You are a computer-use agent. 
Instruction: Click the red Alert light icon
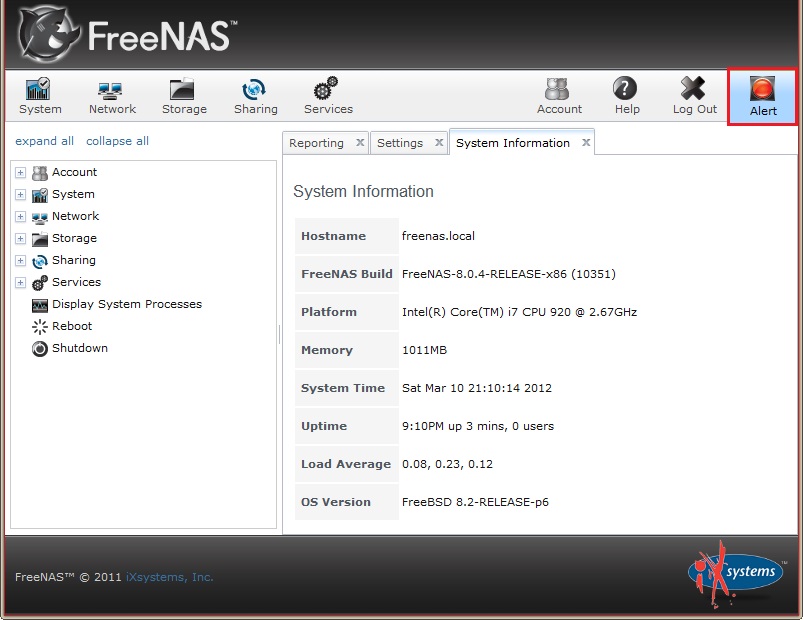point(763,89)
